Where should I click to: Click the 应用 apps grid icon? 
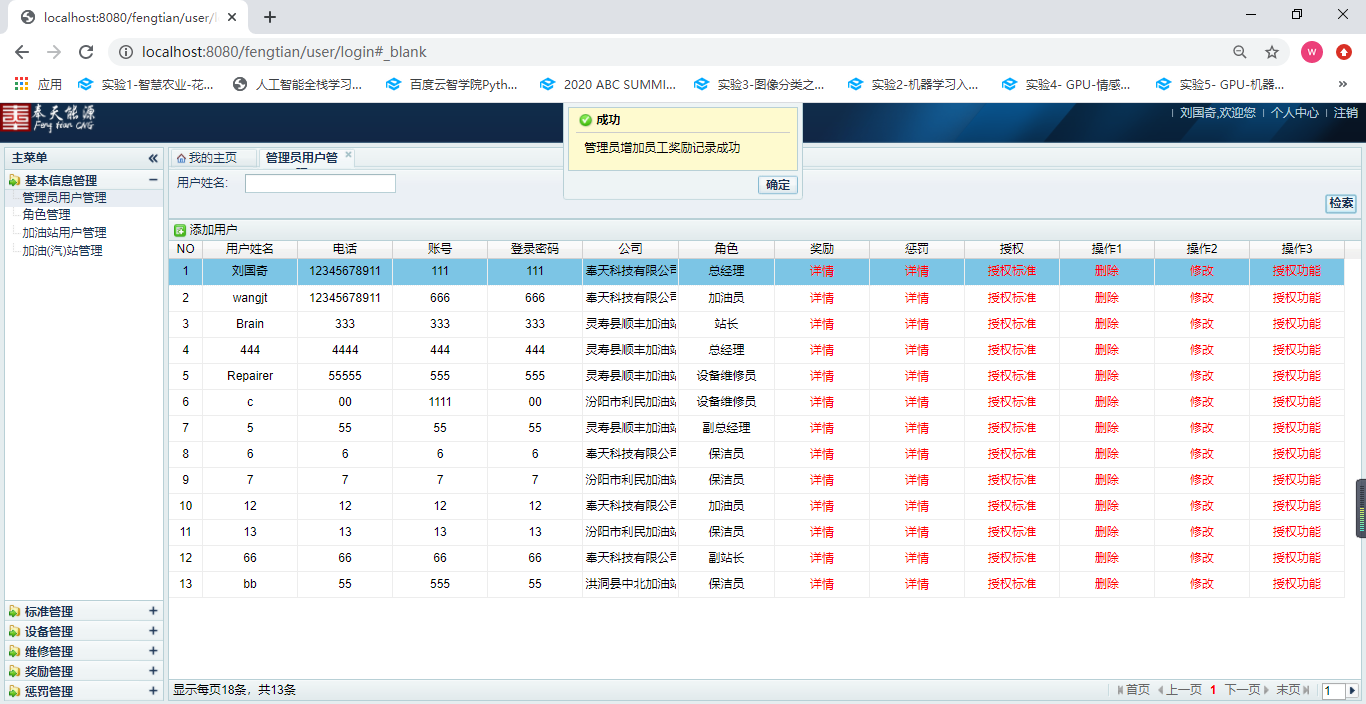21,84
